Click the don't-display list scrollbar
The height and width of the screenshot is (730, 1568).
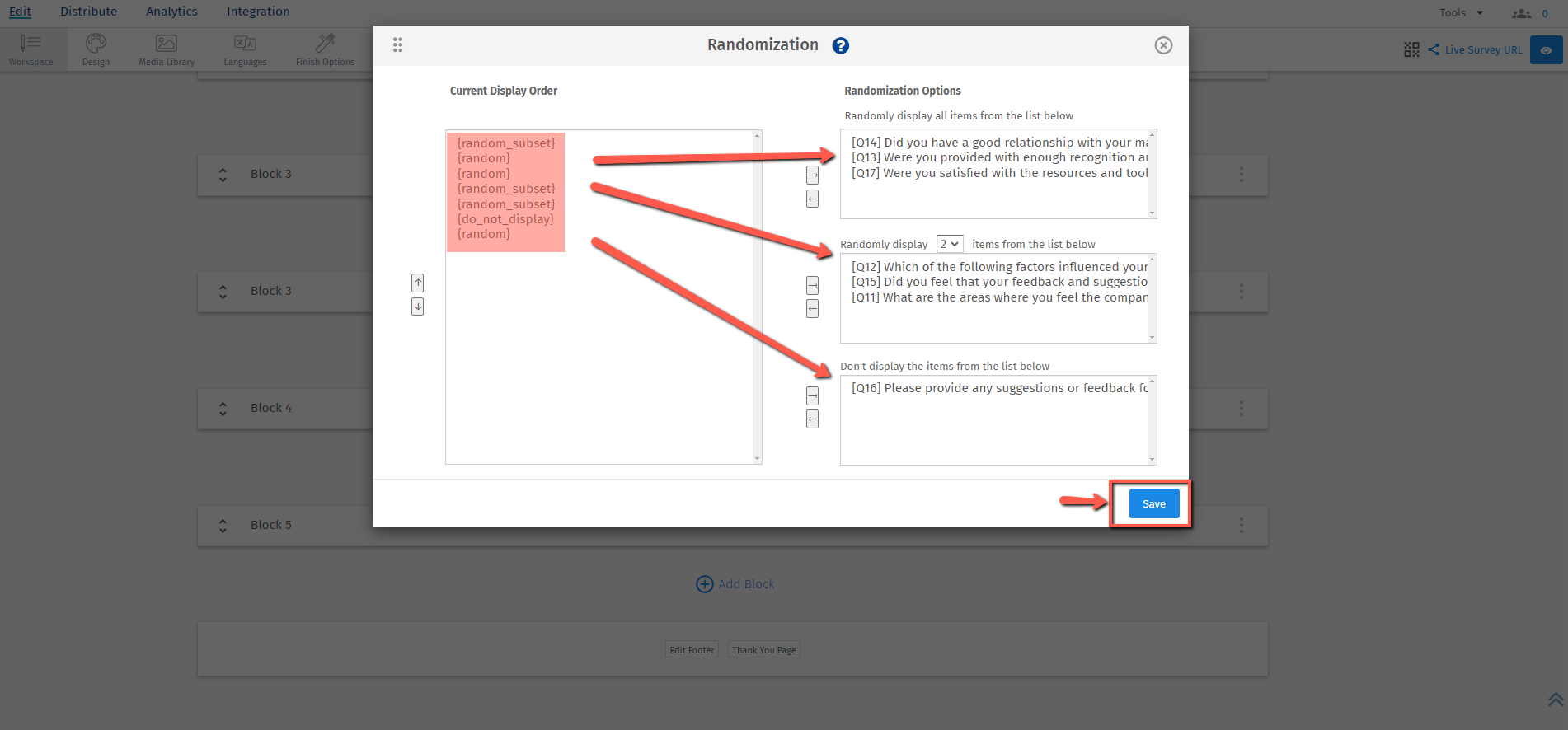tap(1153, 420)
